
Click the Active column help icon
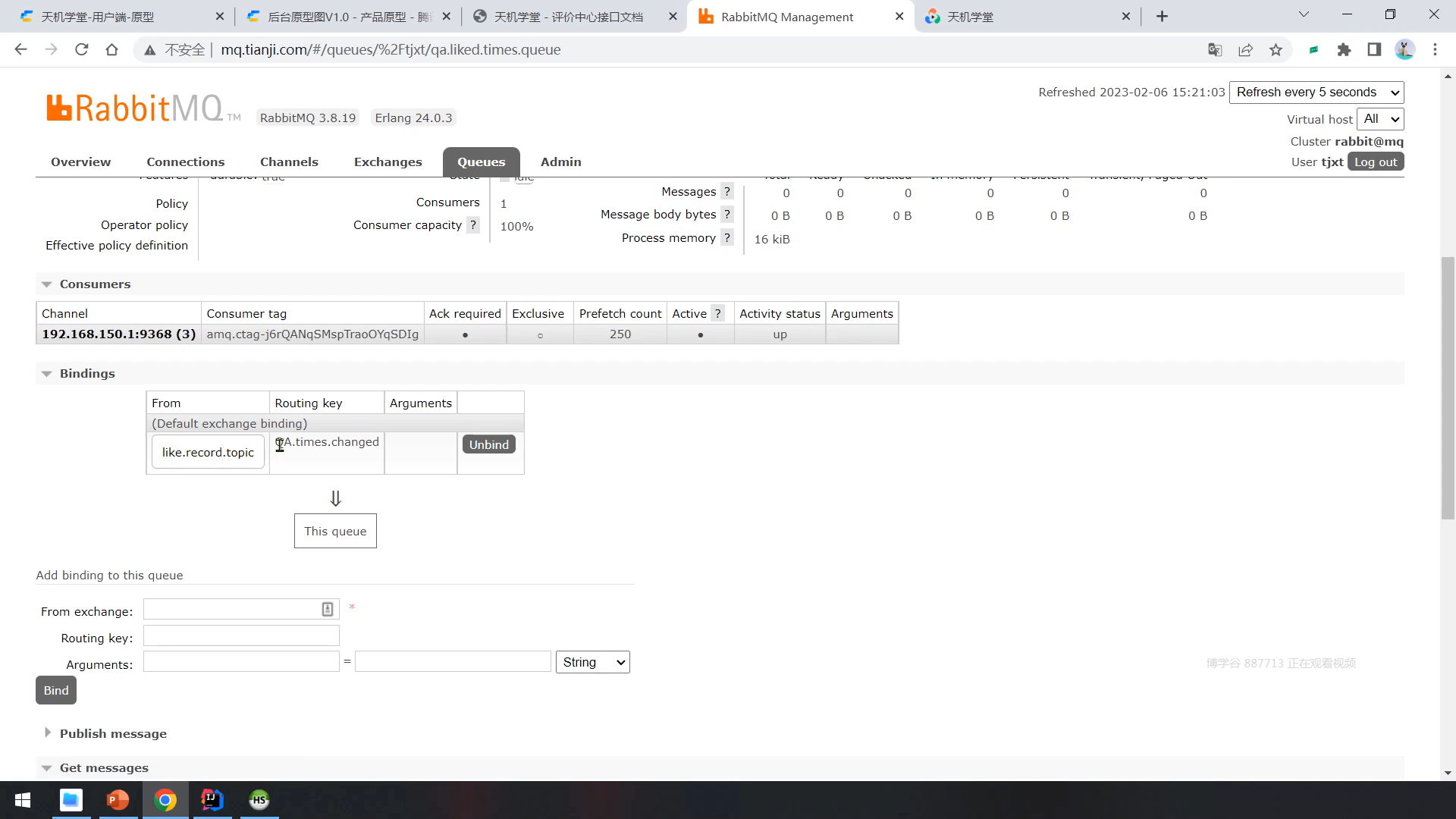717,314
